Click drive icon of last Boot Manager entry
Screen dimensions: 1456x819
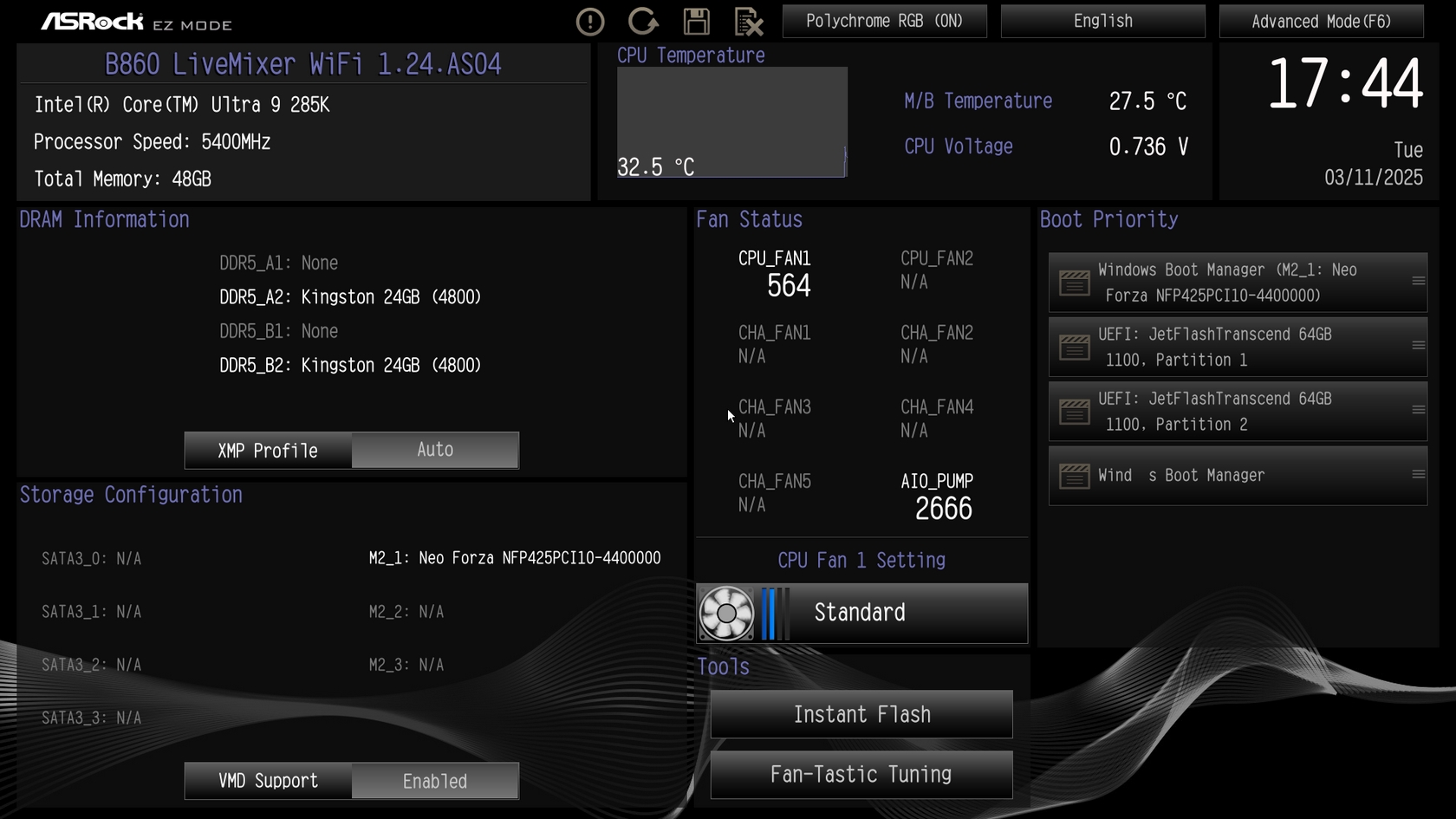(1075, 476)
